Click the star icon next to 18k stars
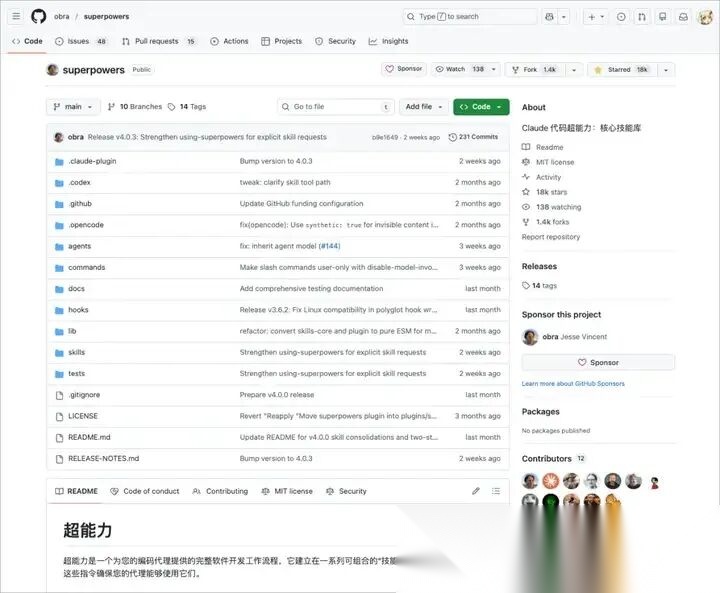The width and height of the screenshot is (720, 593). 526,192
